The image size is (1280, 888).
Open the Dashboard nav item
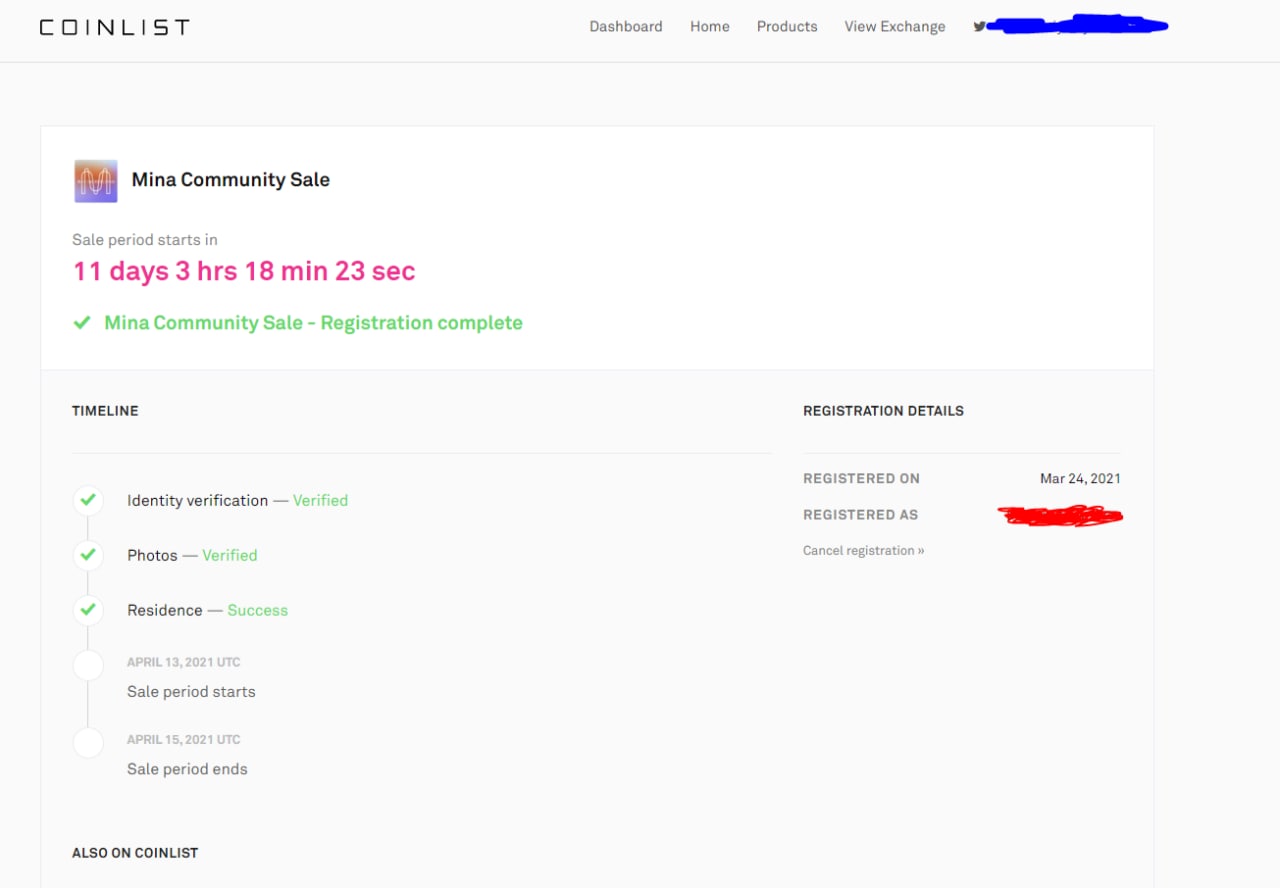626,27
